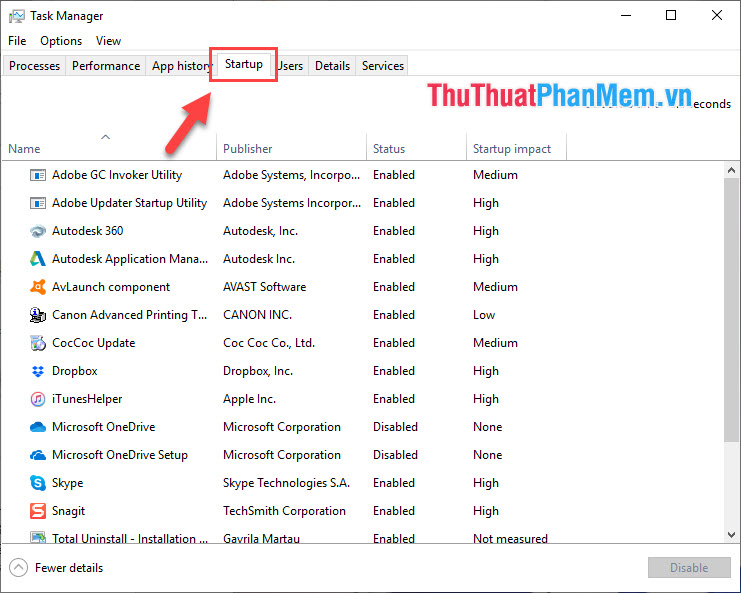Select the CocCoc Update icon

(38, 343)
